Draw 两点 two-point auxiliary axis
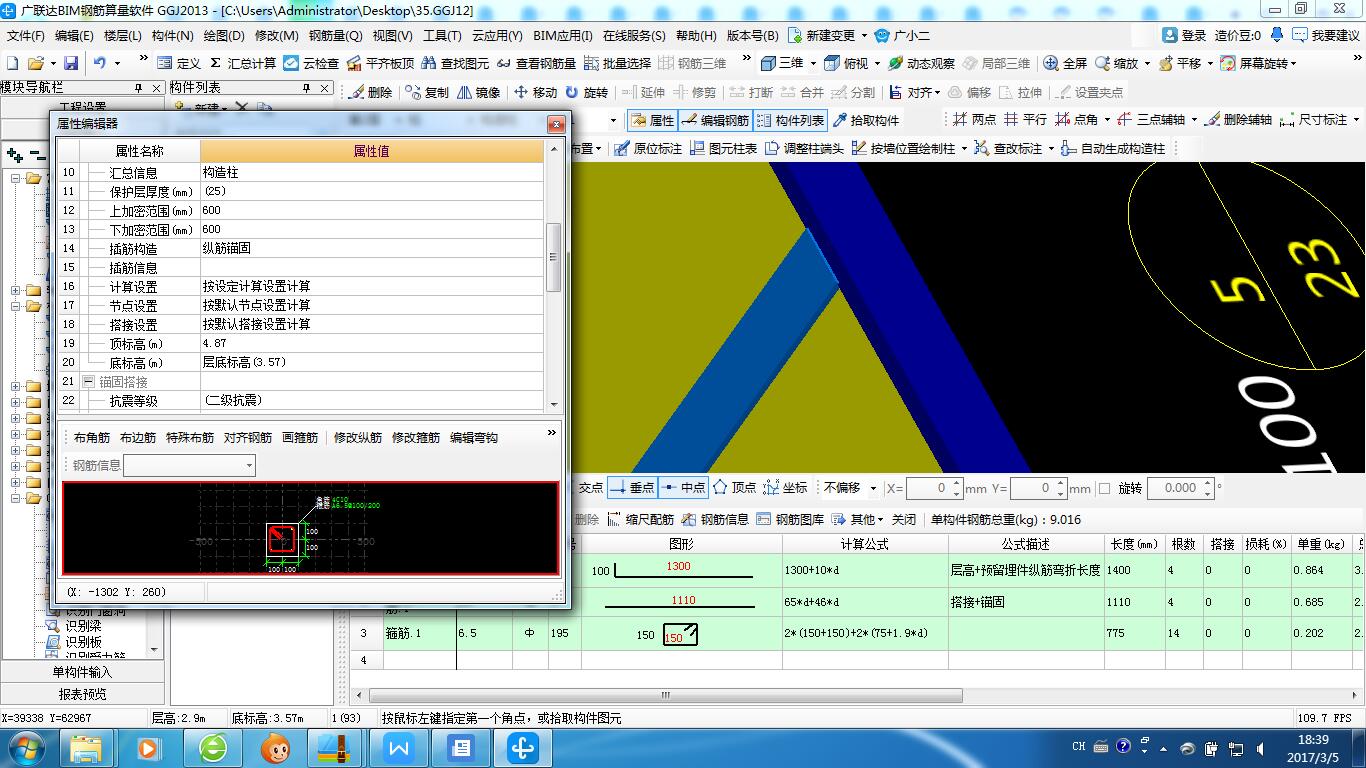Viewport: 1366px width, 768px height. 974,119
